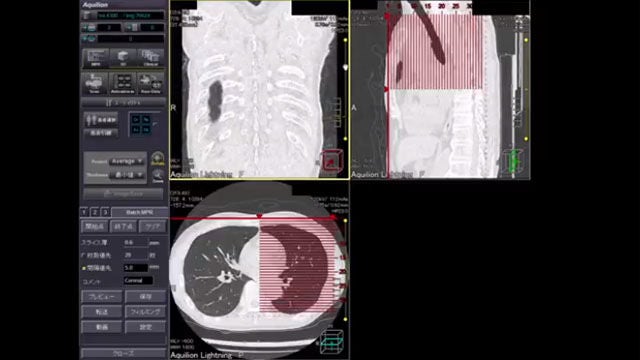Click the Rotate icon beside the Average dropdown
Screen dimensions: 640x360
[158, 158]
